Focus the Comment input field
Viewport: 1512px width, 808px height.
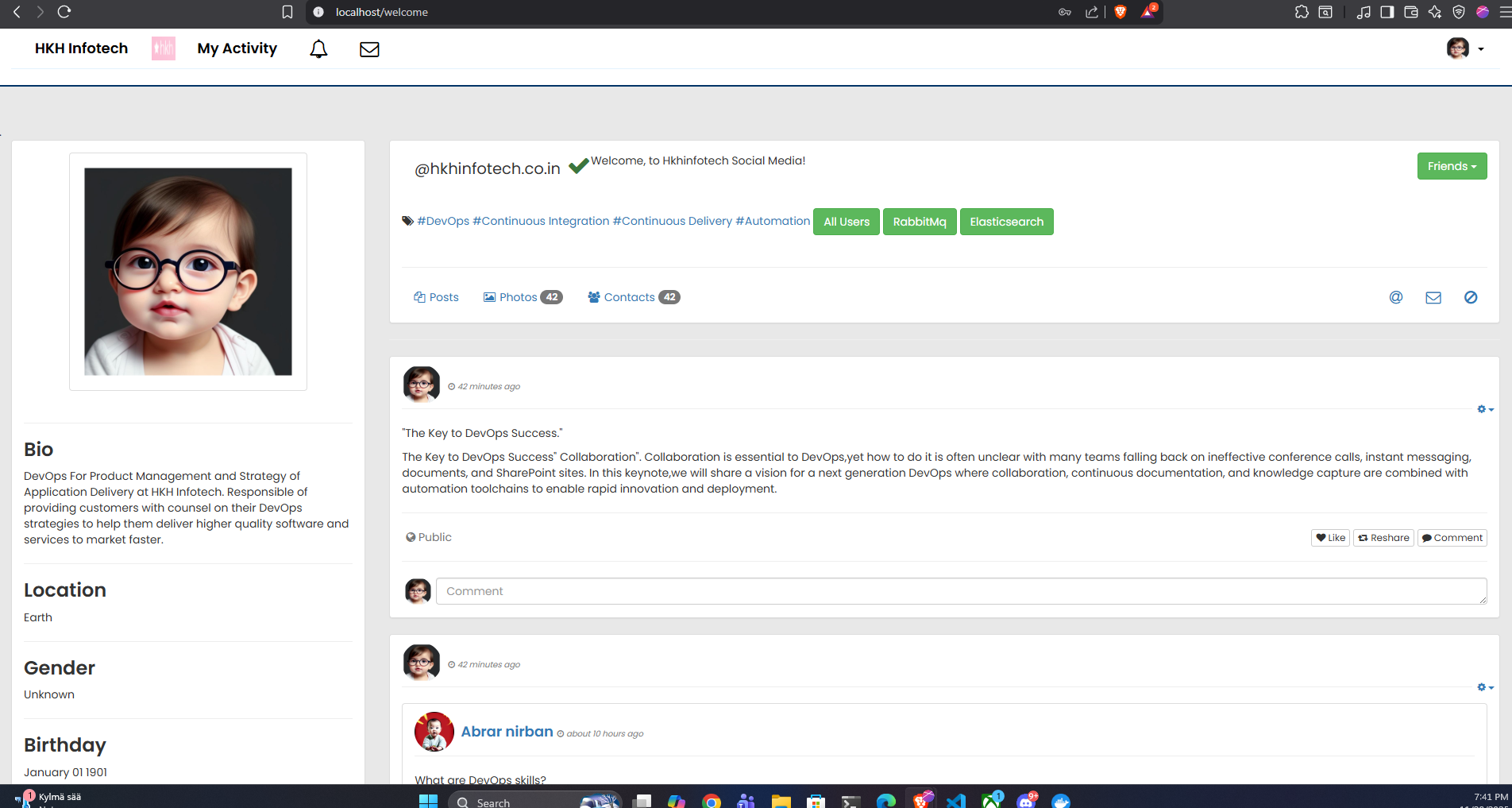click(961, 591)
